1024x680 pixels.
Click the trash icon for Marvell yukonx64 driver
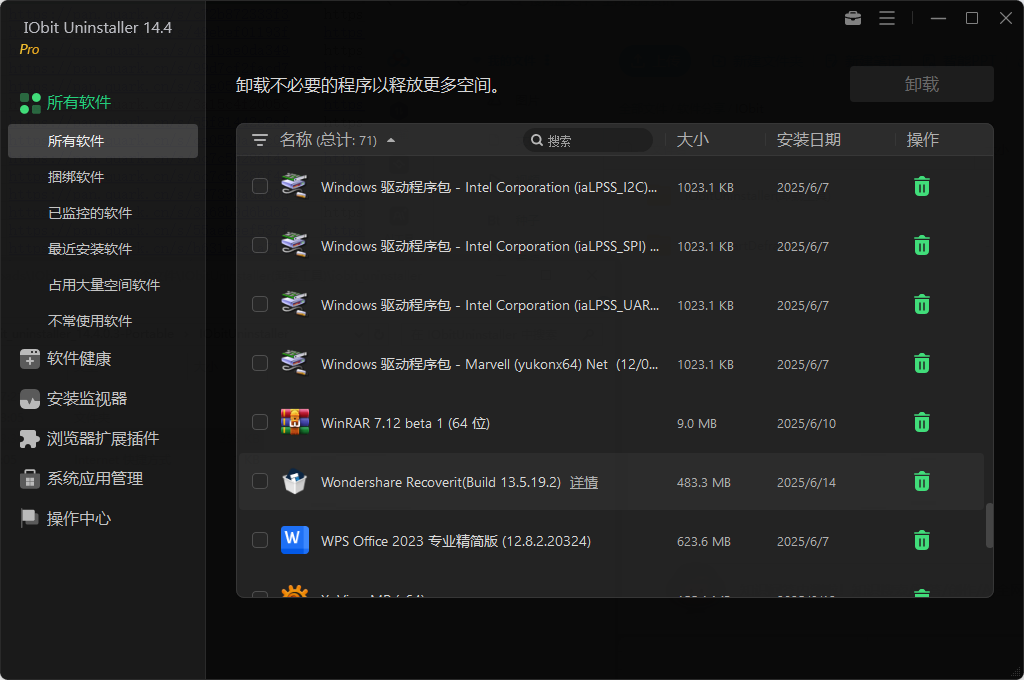[x=921, y=363]
